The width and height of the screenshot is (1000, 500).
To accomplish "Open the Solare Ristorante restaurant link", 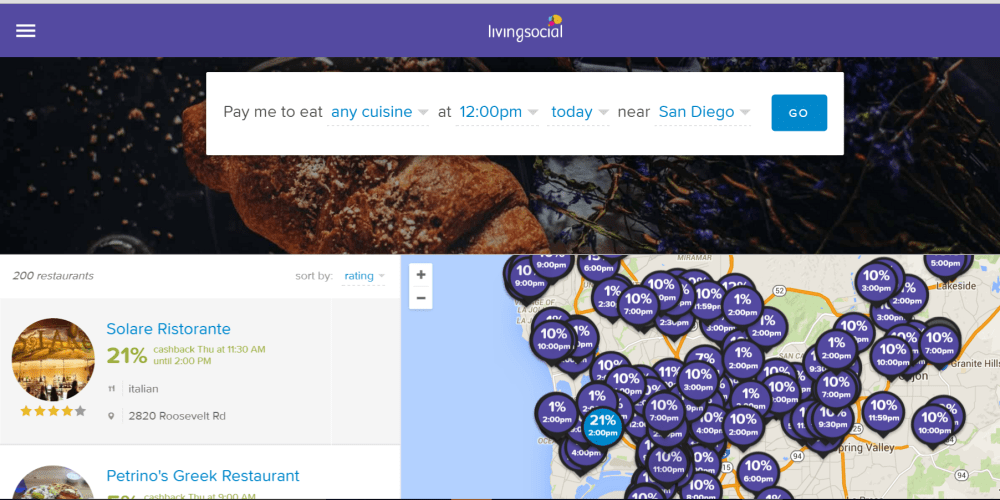I will pos(168,329).
